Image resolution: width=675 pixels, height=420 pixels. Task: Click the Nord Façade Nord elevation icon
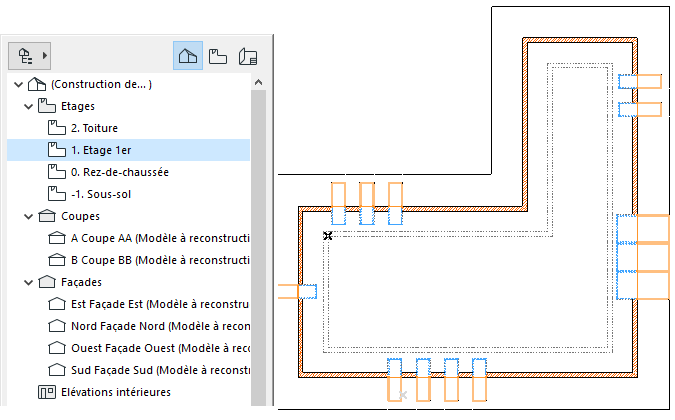[57, 326]
